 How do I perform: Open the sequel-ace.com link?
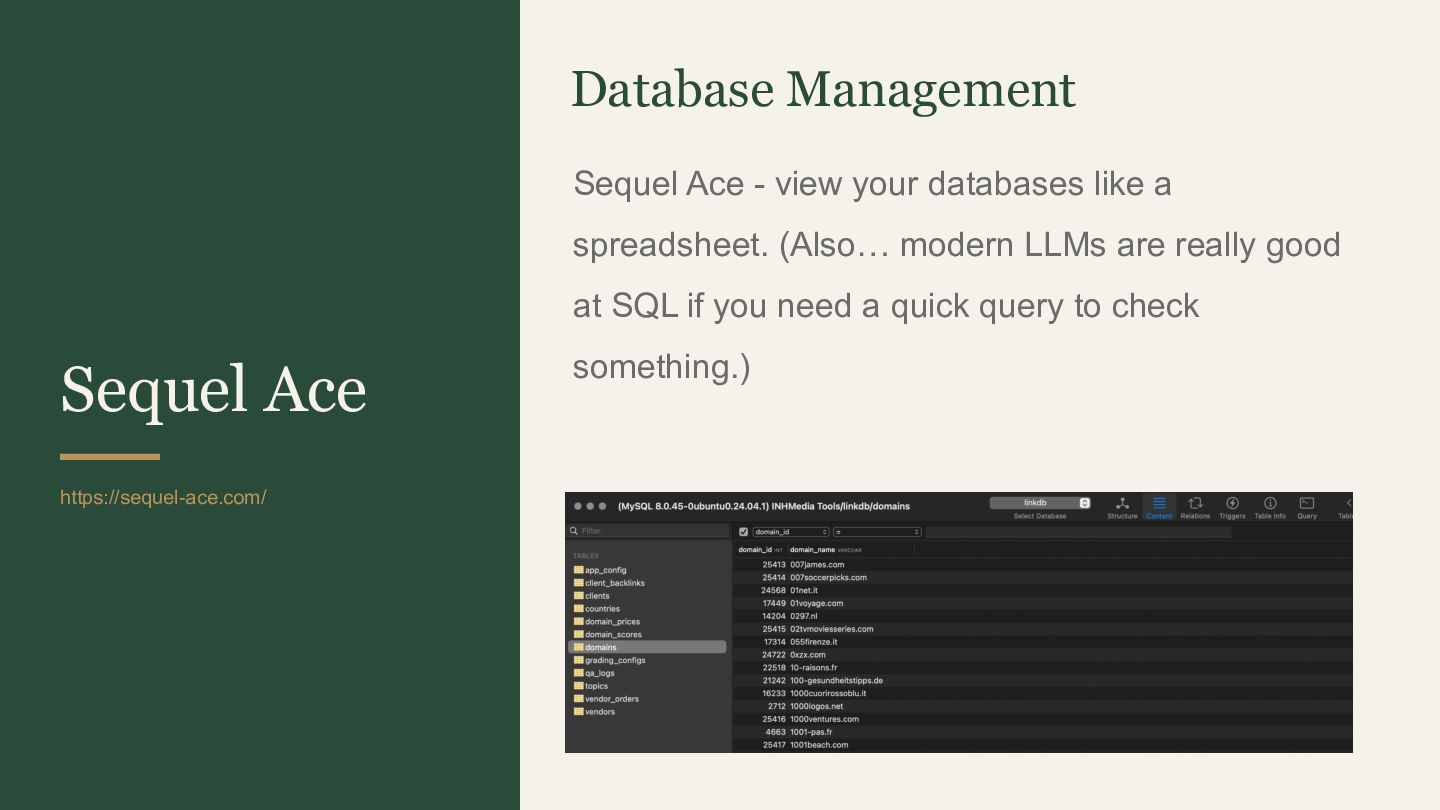click(x=163, y=497)
